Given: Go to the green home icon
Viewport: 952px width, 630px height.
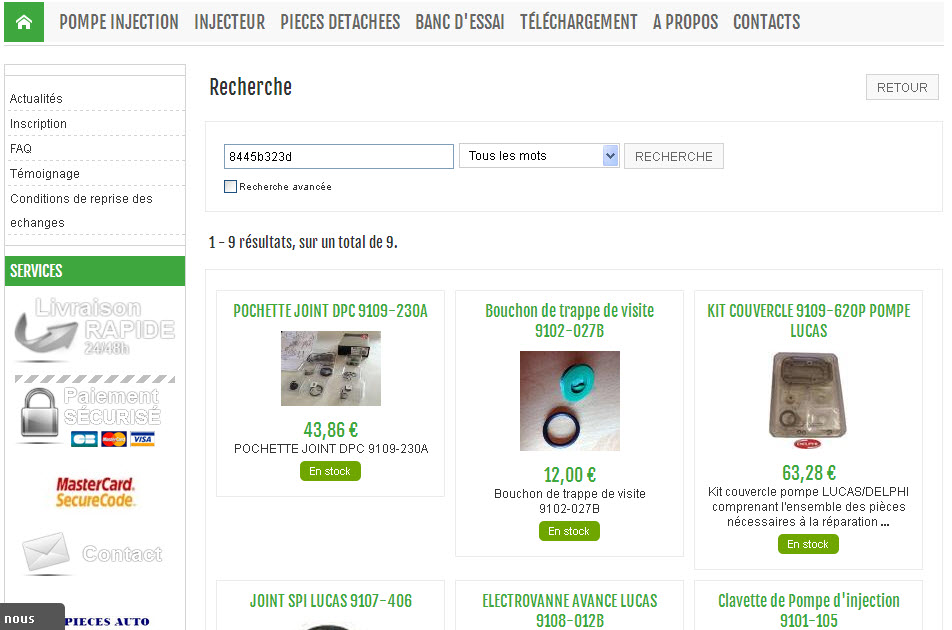Looking at the screenshot, I should (24, 22).
